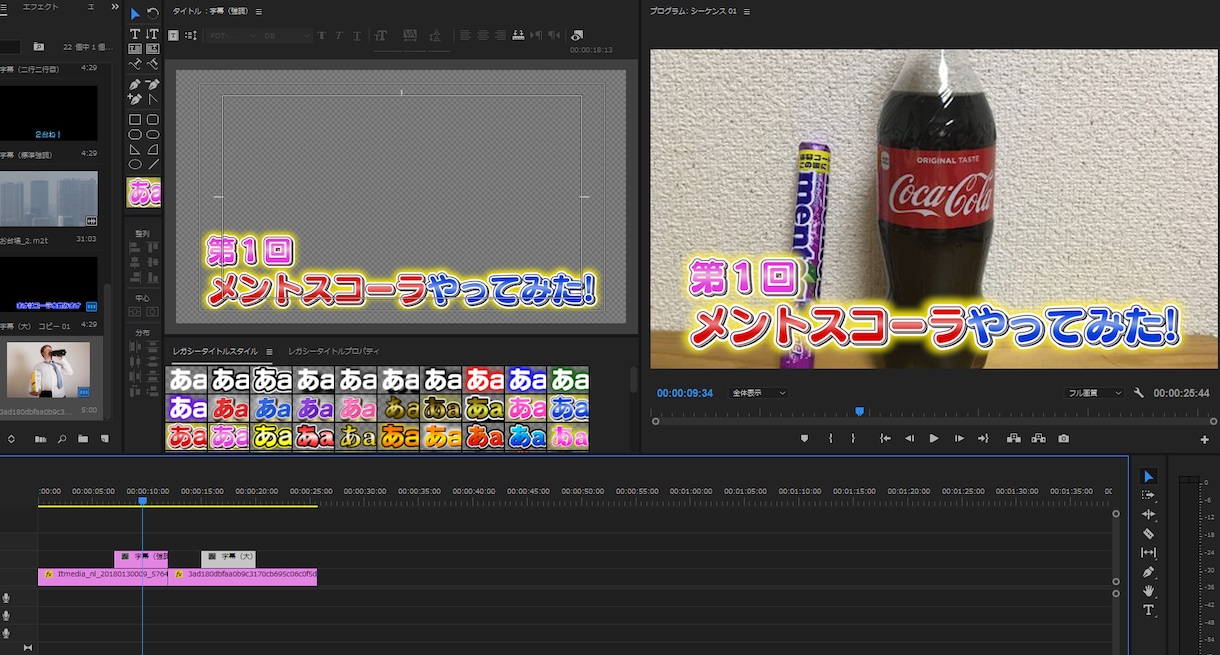Select the Ellipse tool
This screenshot has width=1220, height=655.
[x=135, y=164]
